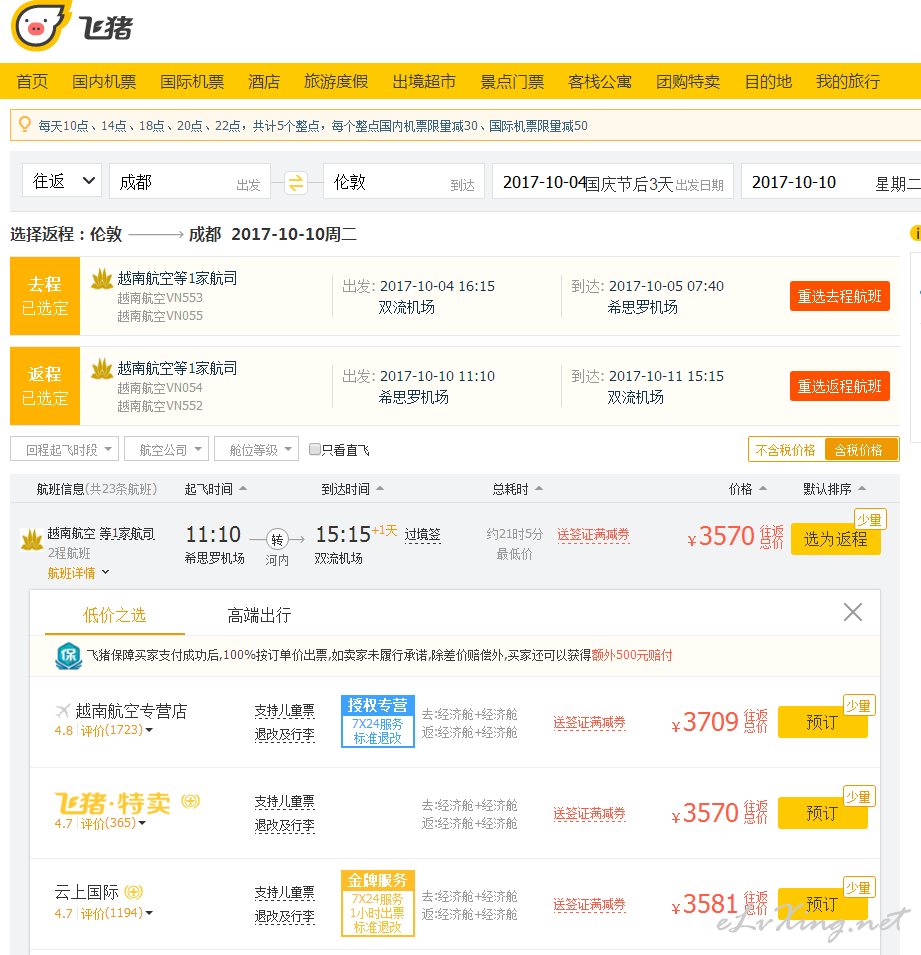Open 团购特卖 in the navigation bar

(688, 82)
